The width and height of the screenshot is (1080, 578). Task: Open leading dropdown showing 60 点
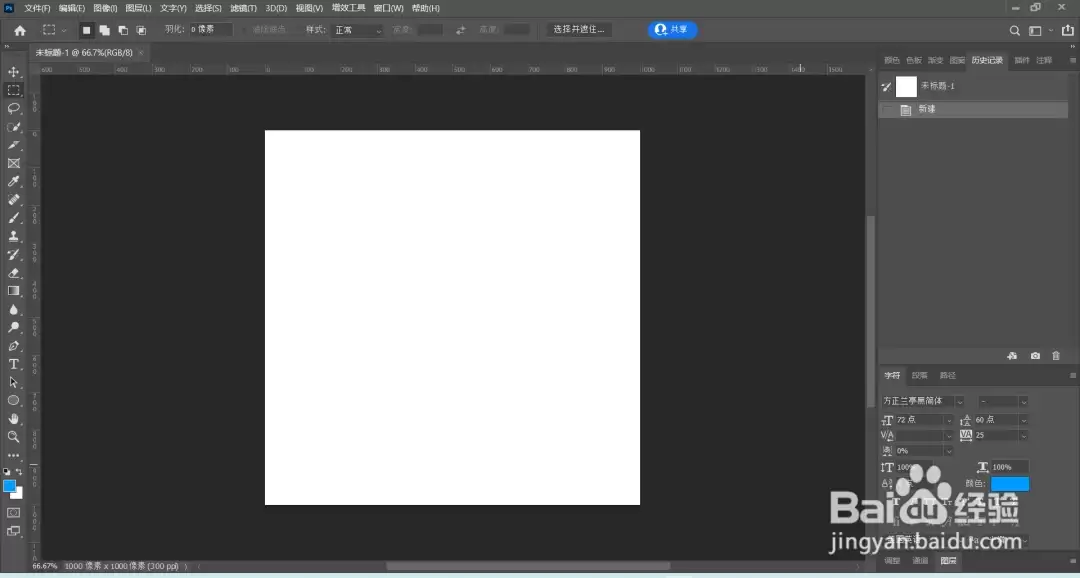[1024, 420]
